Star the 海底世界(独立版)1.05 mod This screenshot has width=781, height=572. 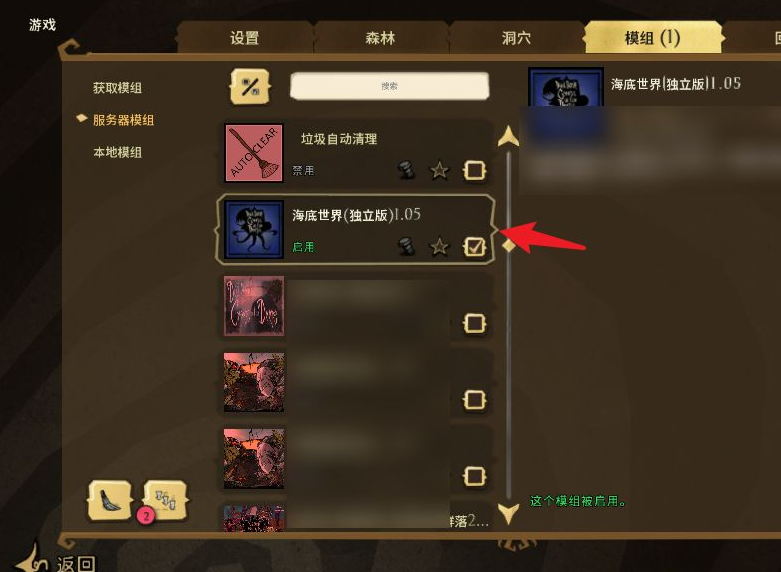pos(439,247)
